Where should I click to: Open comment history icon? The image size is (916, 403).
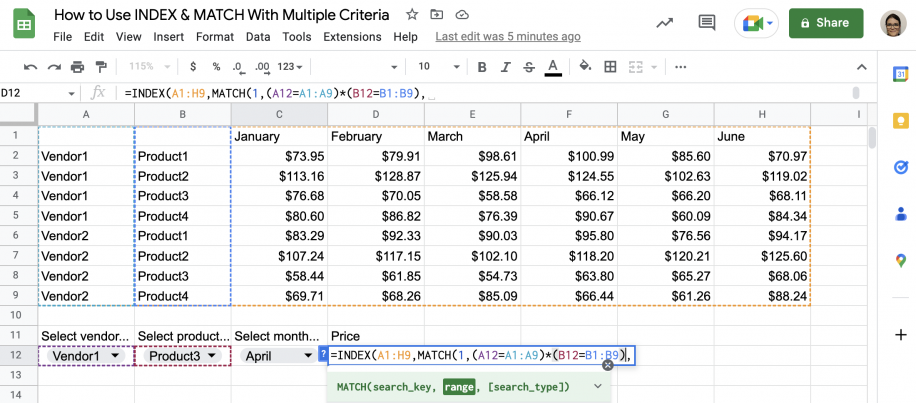coord(707,23)
